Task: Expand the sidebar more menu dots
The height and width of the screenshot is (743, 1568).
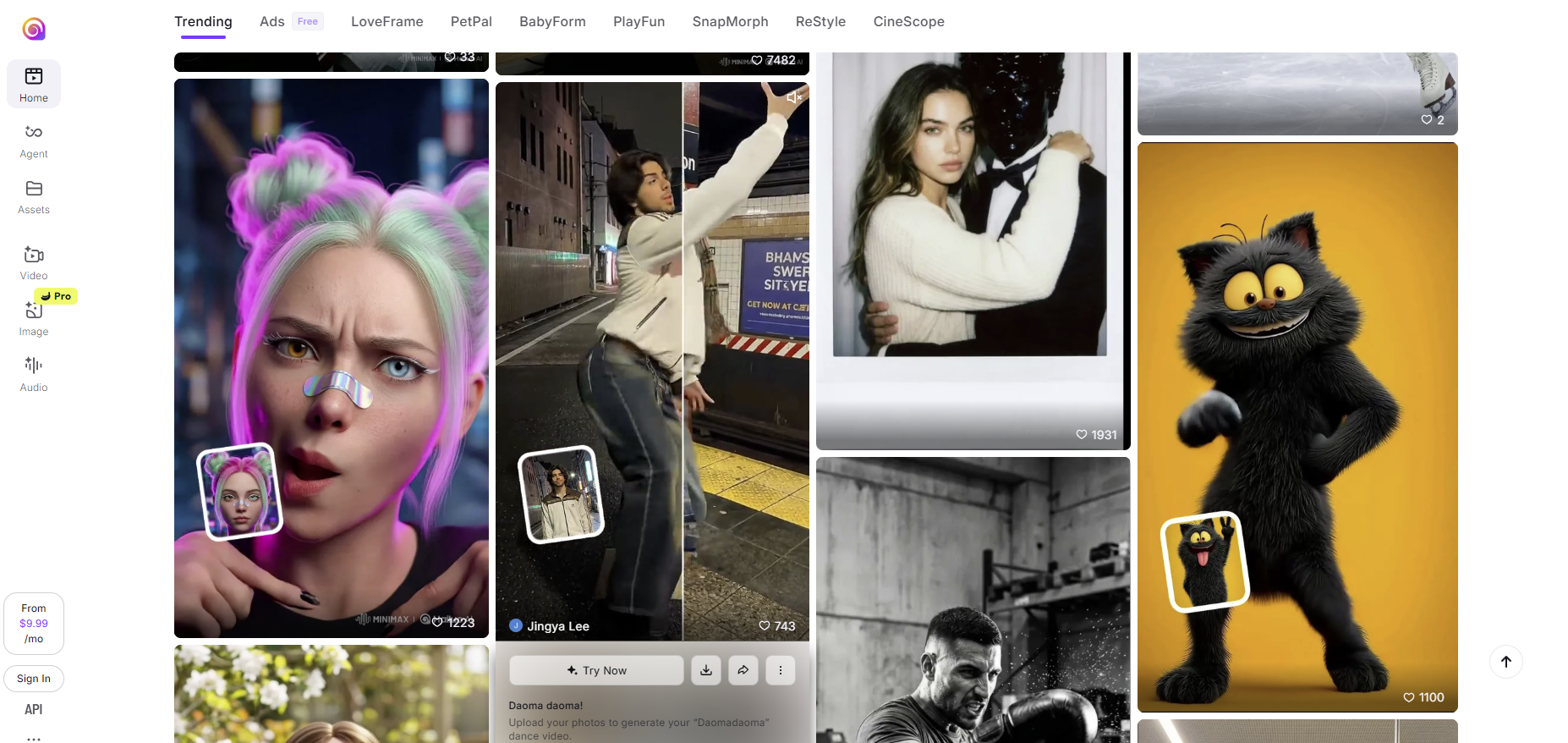Action: 34,738
